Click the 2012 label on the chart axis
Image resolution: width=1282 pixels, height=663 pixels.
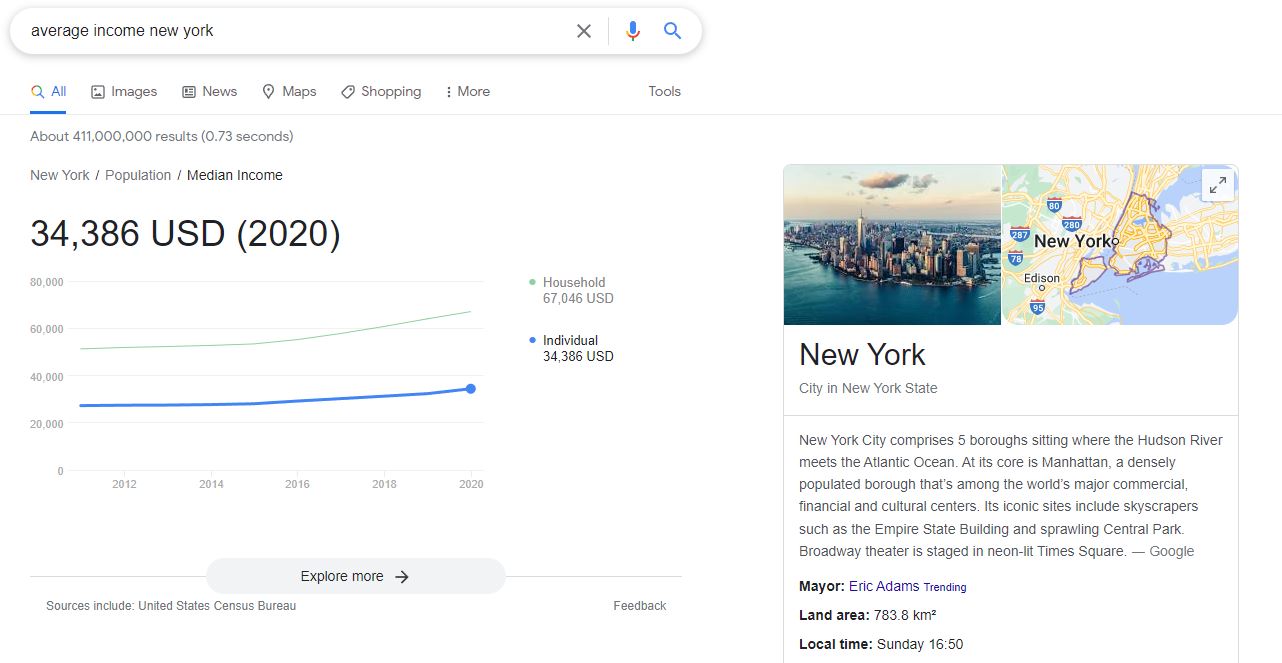tap(124, 484)
